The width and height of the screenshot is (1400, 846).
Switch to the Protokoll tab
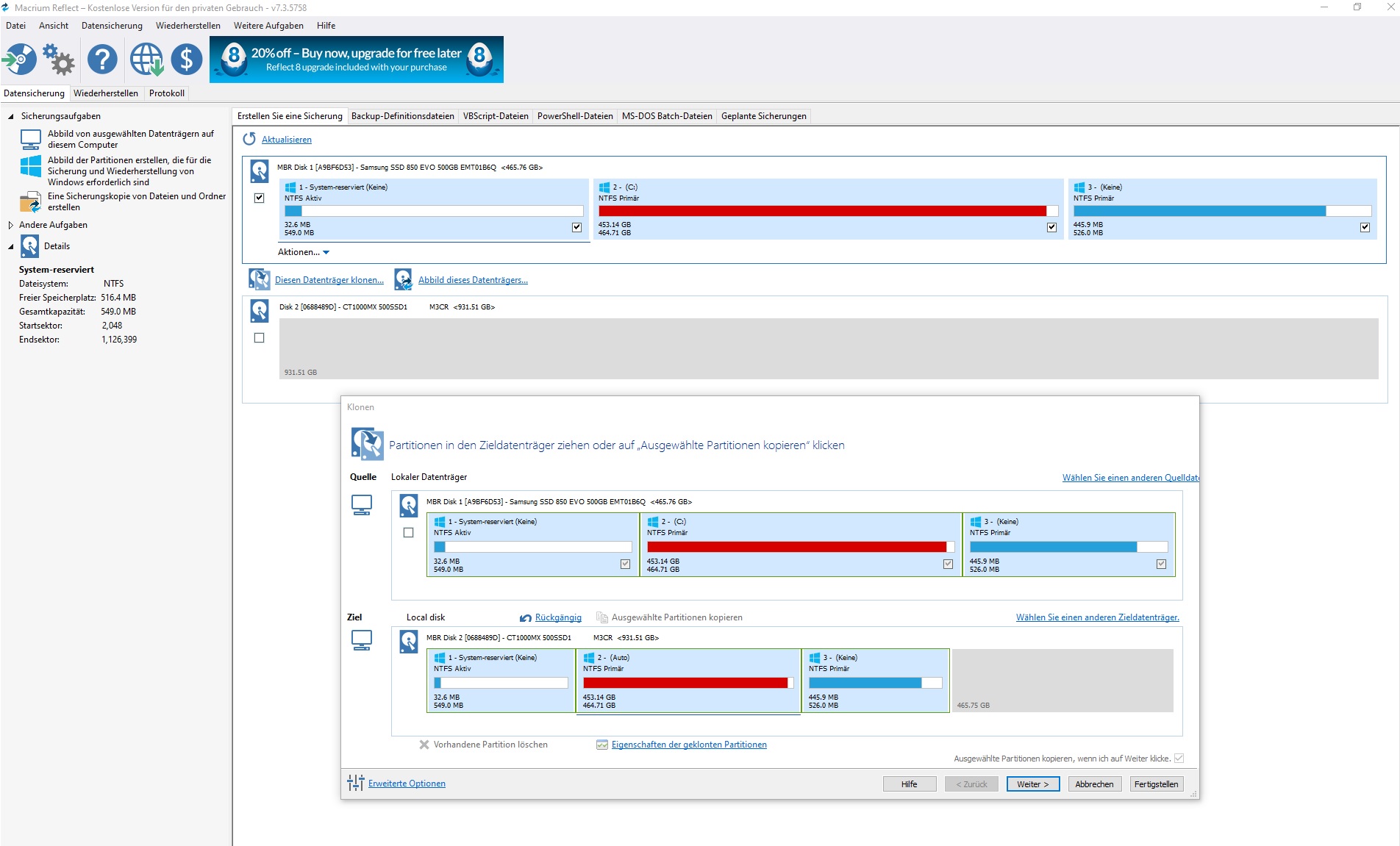(x=167, y=93)
